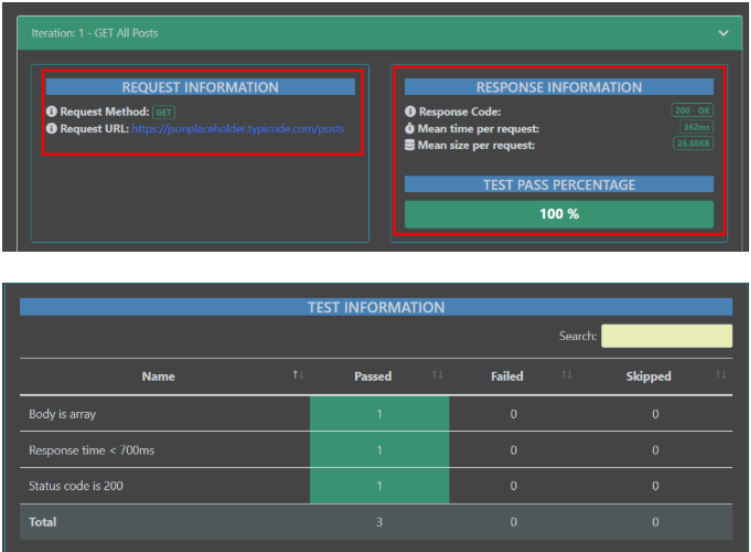This screenshot has width=751, height=552.
Task: Click the 26.88KB mean size badge
Action: [693, 145]
